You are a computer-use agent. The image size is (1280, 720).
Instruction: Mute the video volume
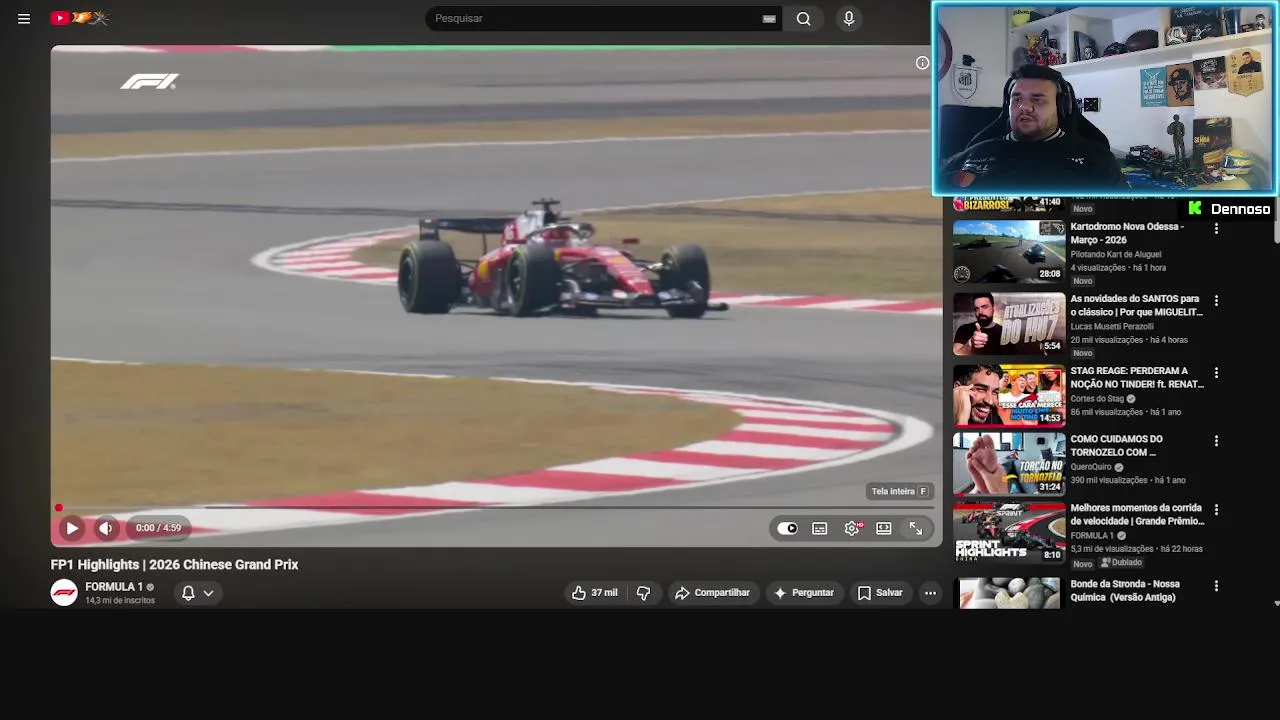point(106,528)
